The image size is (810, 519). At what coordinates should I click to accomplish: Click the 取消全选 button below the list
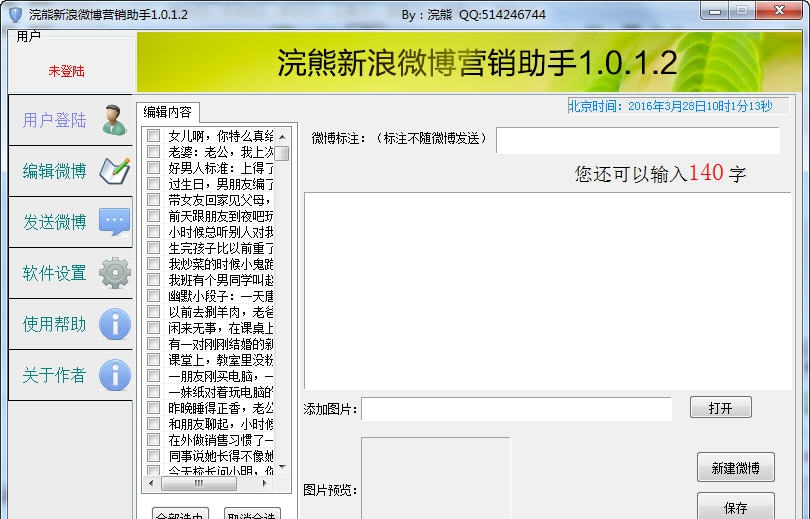[x=253, y=514]
